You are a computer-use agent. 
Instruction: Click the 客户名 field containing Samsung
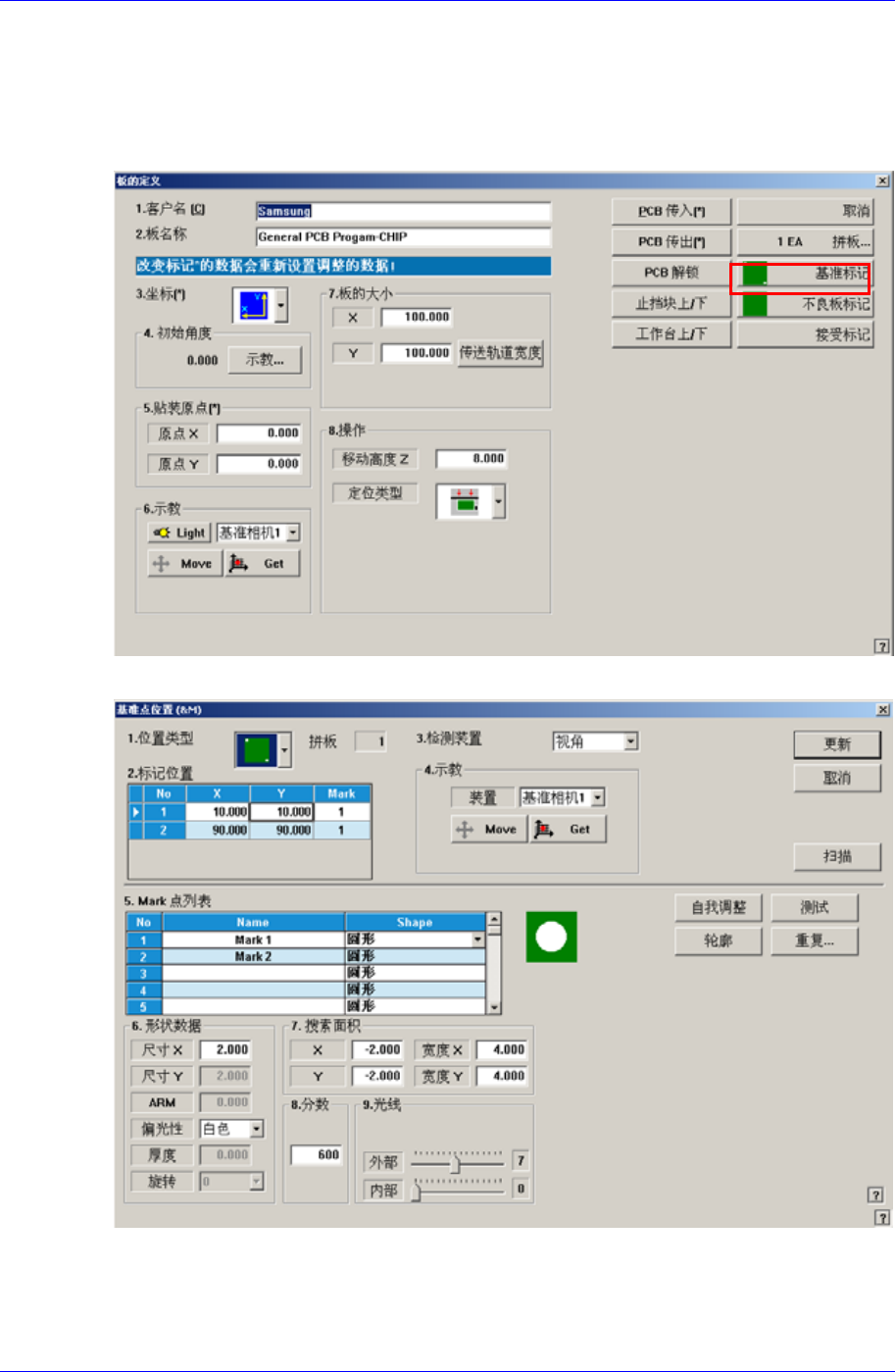coord(403,211)
